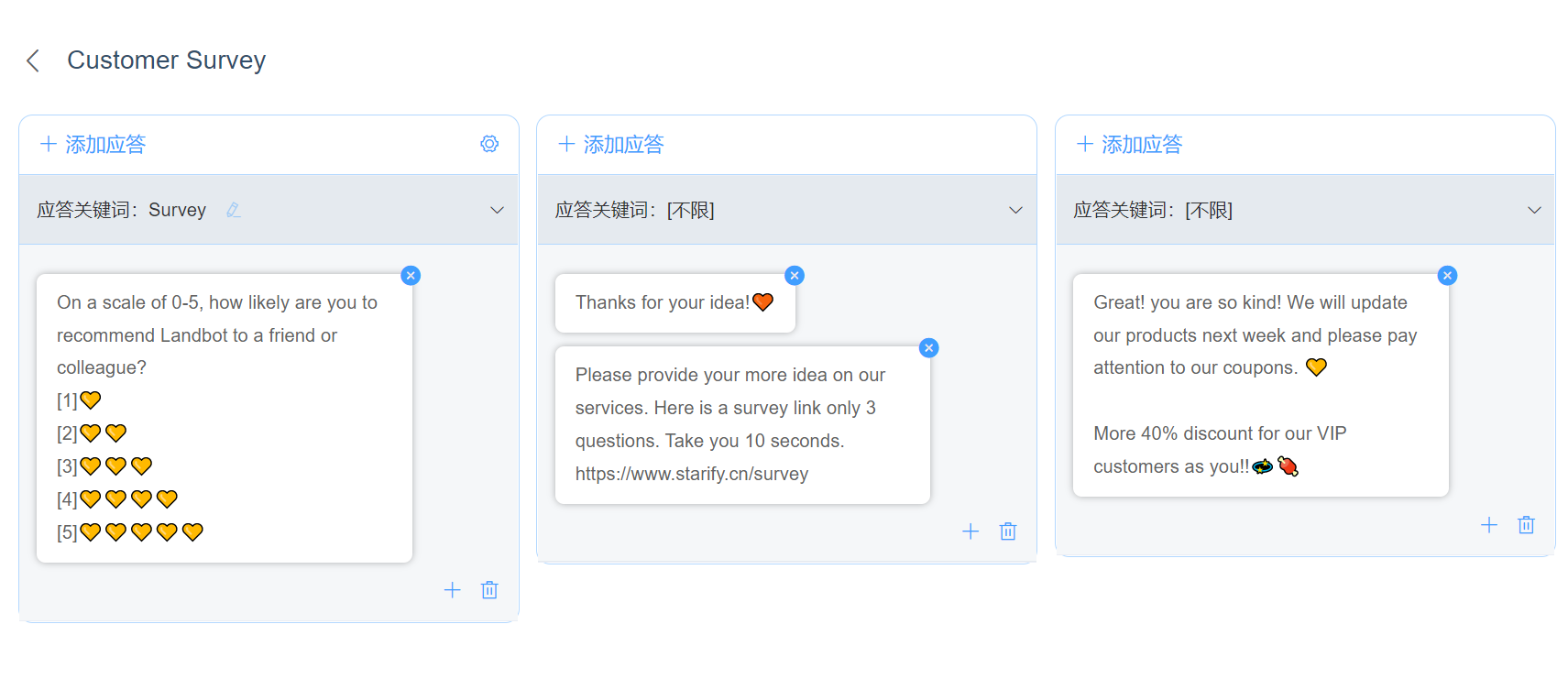Collapse the rightmost card using its chevron
The height and width of the screenshot is (679, 1568).
1534,210
